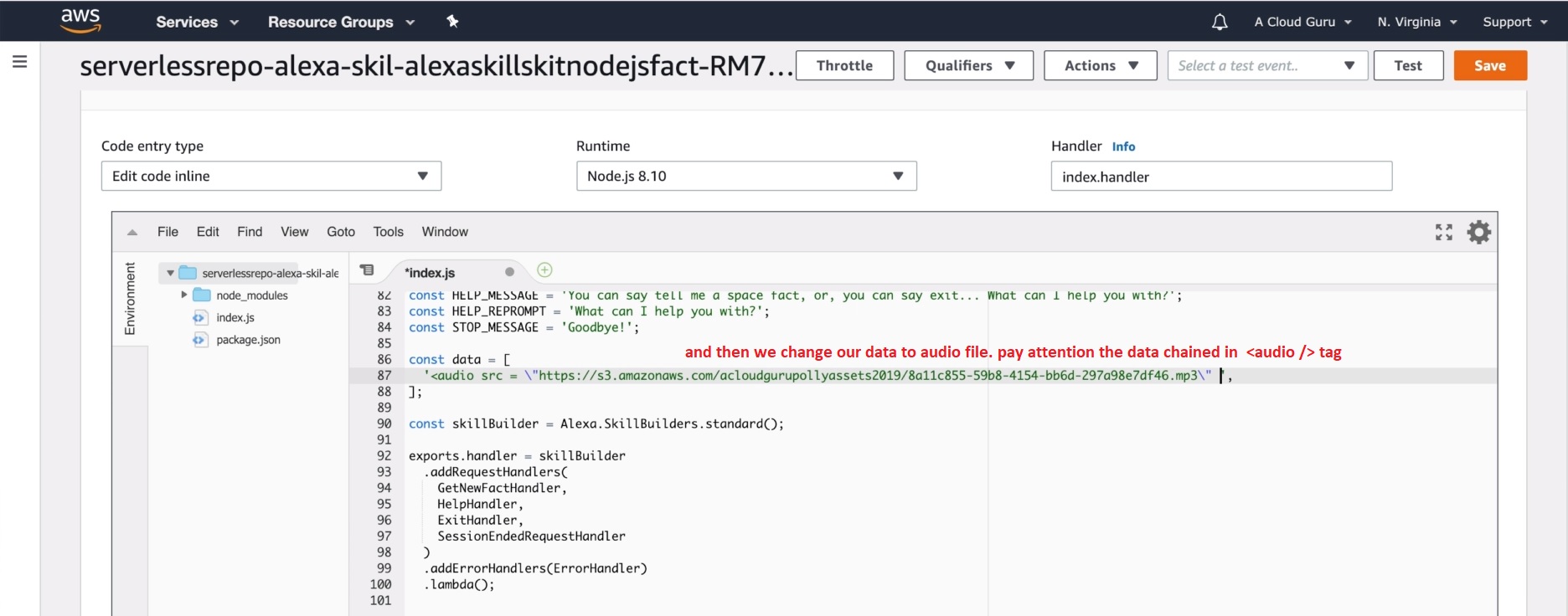The height and width of the screenshot is (616, 1568).
Task: Open the Goto menu
Action: point(341,232)
